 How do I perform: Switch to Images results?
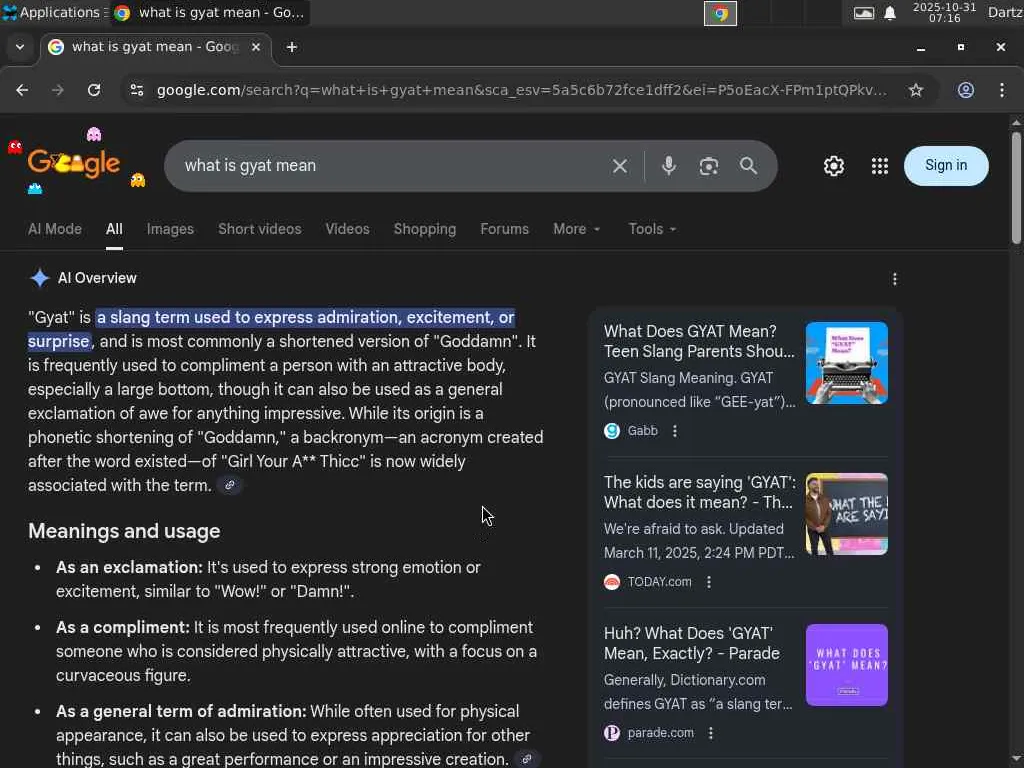(170, 229)
